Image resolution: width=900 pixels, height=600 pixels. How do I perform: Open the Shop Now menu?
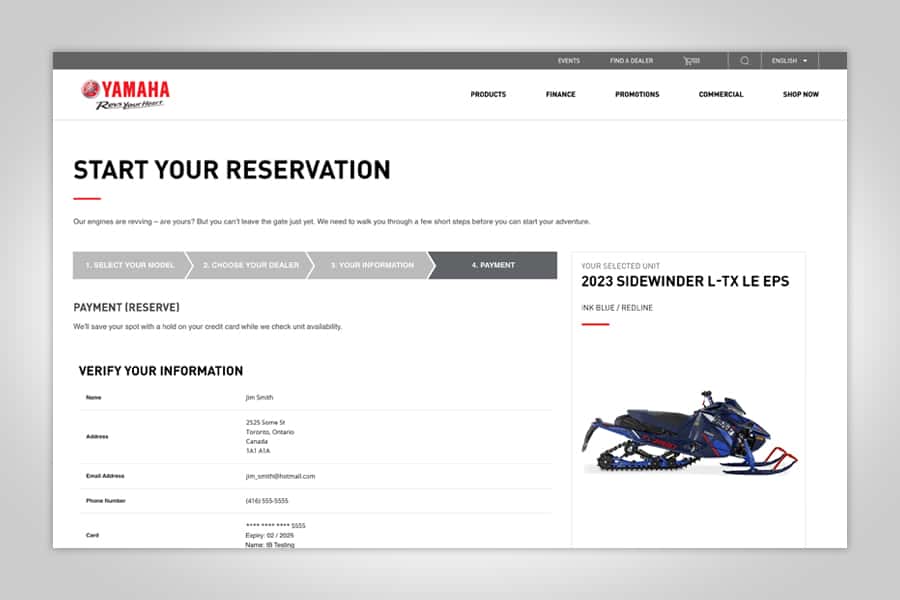tap(801, 94)
